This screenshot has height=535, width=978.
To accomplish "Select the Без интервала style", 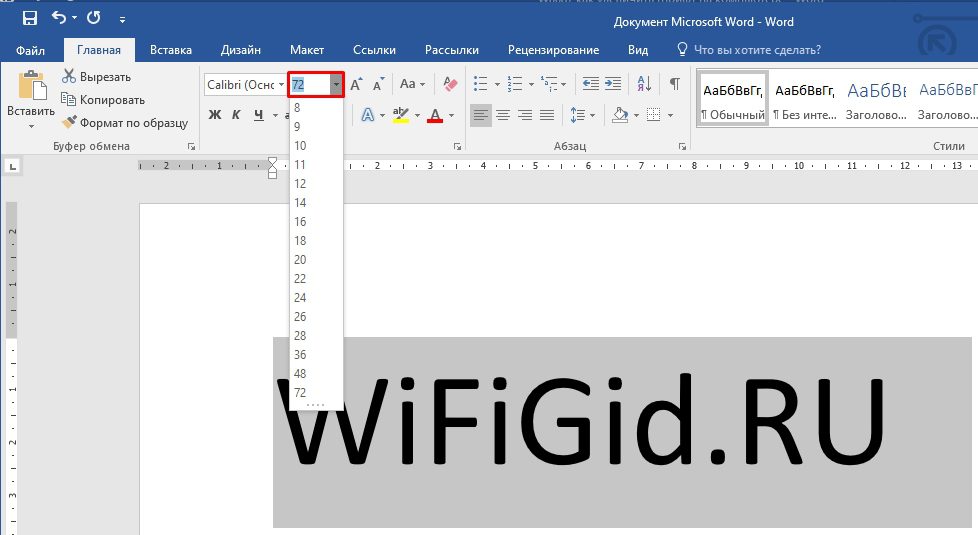I will (805, 100).
